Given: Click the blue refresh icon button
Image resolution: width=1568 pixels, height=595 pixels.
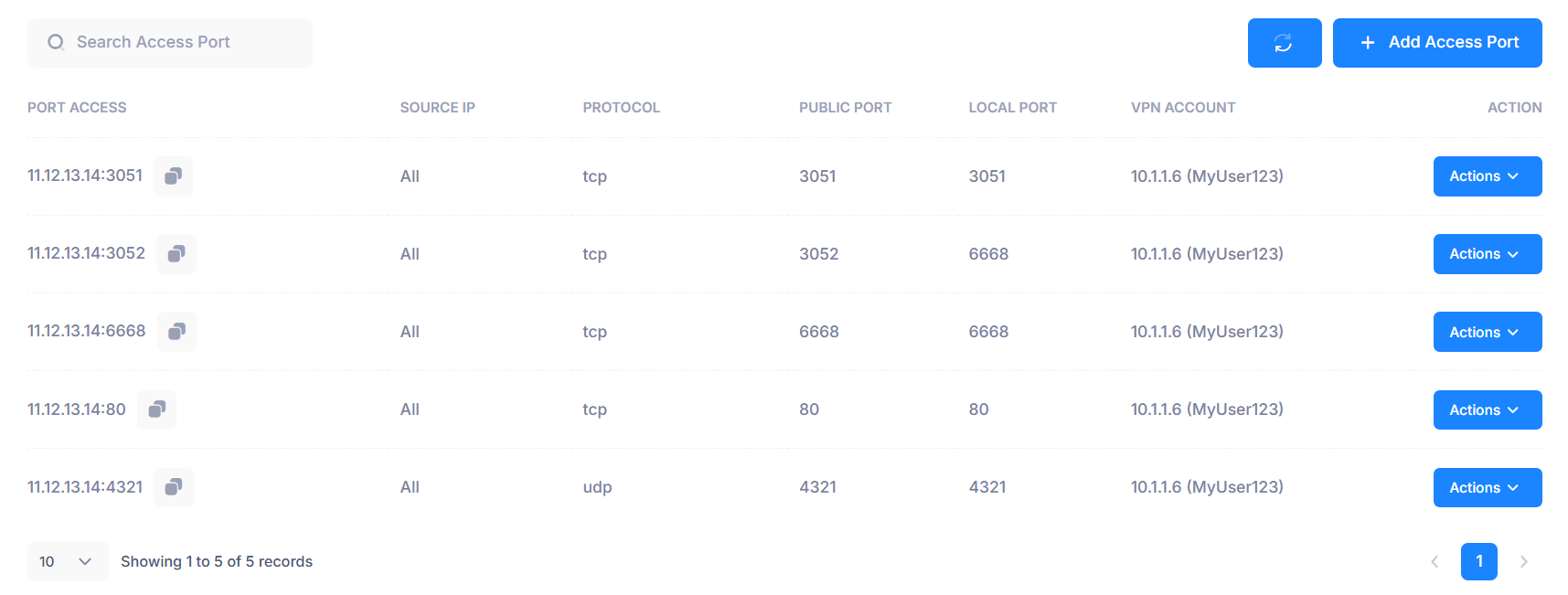Looking at the screenshot, I should [x=1285, y=43].
